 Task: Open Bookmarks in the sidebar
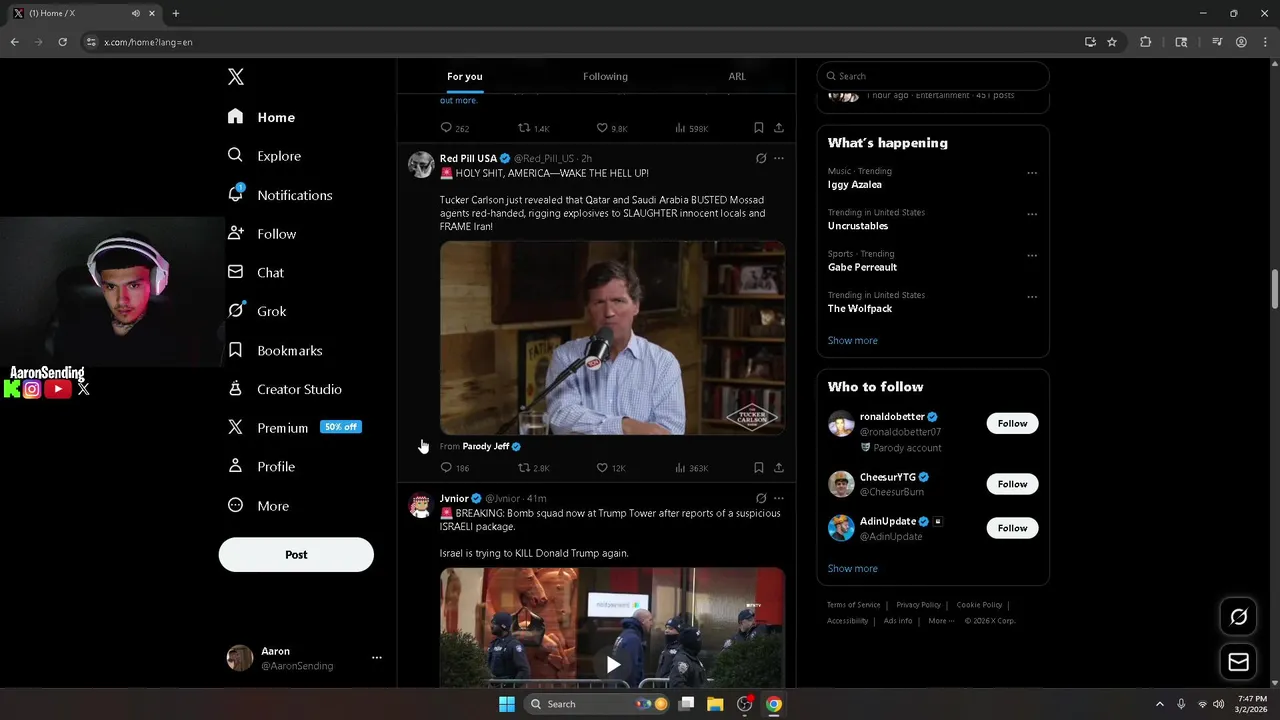pos(274,351)
